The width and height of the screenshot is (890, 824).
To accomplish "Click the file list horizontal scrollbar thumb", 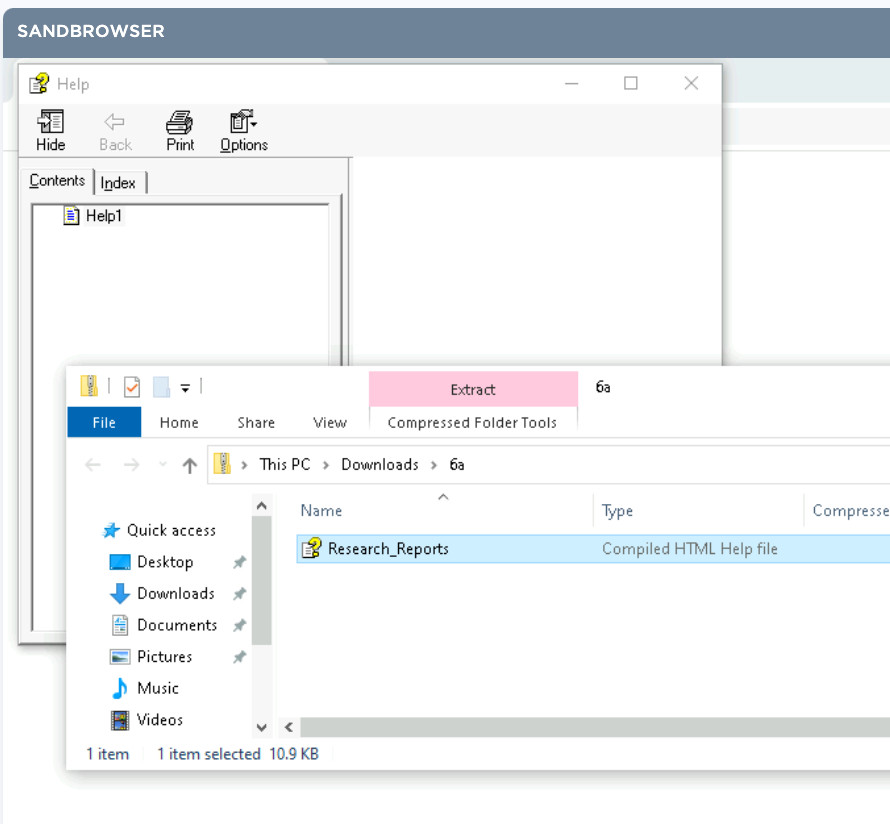I will coord(595,727).
